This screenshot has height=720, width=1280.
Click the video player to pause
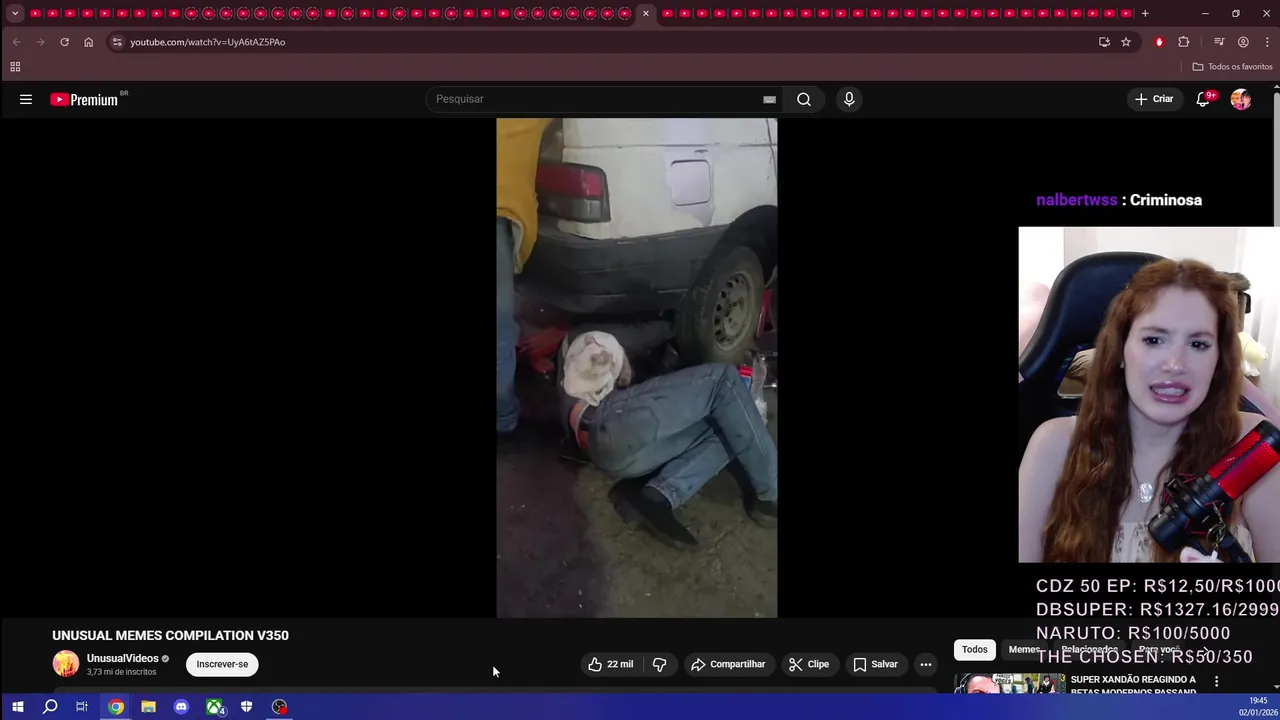coord(637,368)
